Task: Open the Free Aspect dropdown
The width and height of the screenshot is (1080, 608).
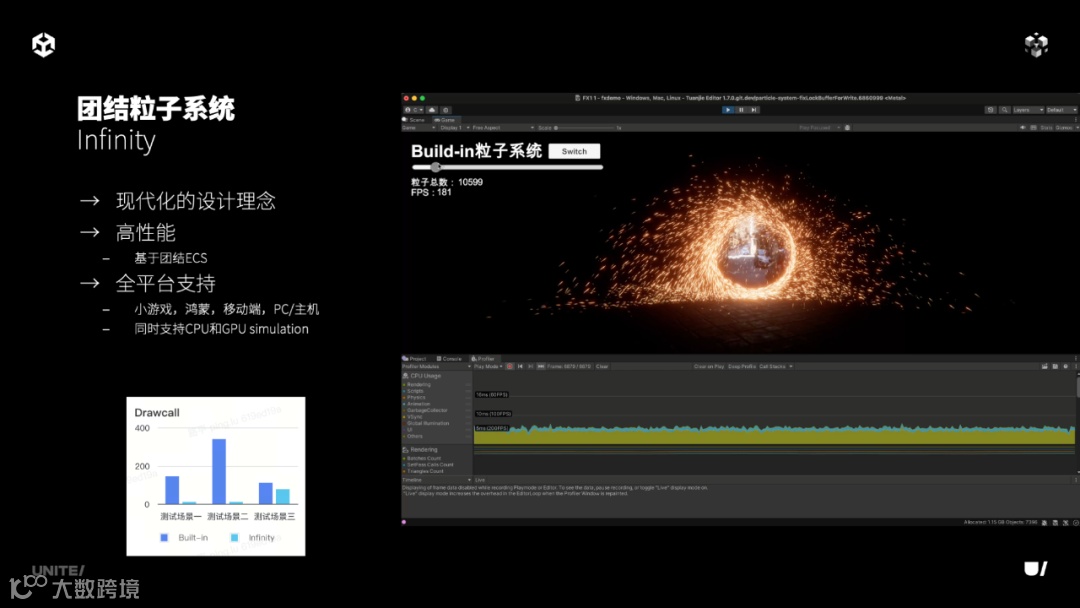Action: [x=503, y=127]
